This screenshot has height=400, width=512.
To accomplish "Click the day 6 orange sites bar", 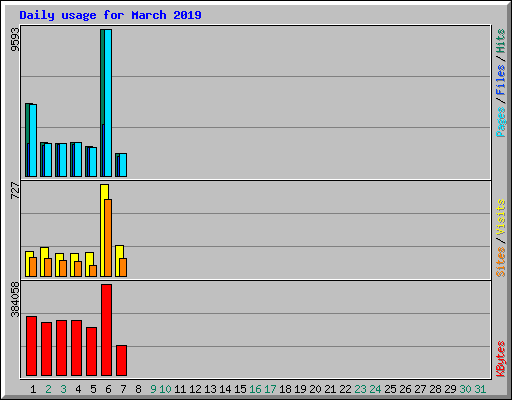I will [108, 238].
